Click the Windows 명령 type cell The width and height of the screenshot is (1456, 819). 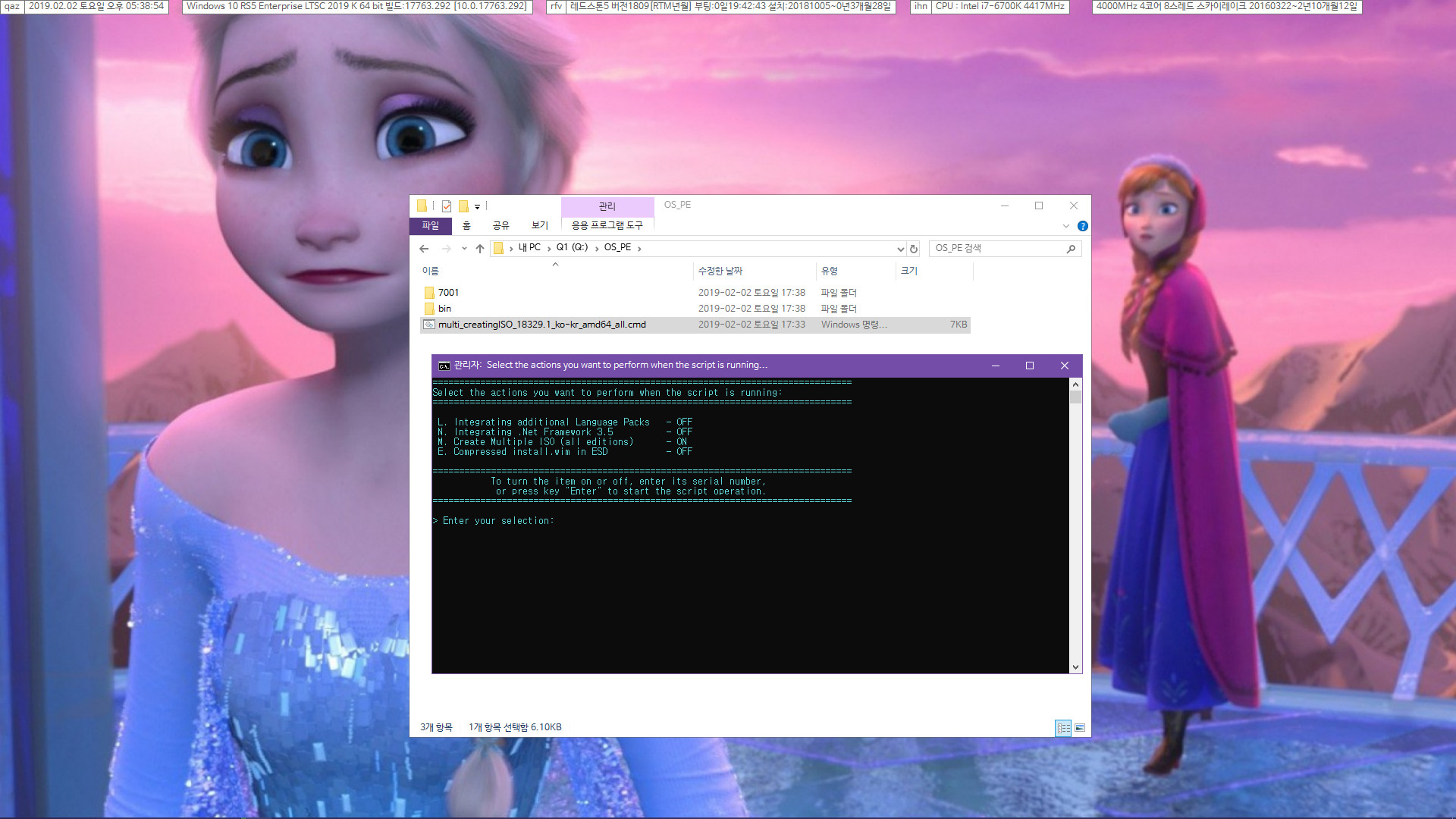coord(854,325)
